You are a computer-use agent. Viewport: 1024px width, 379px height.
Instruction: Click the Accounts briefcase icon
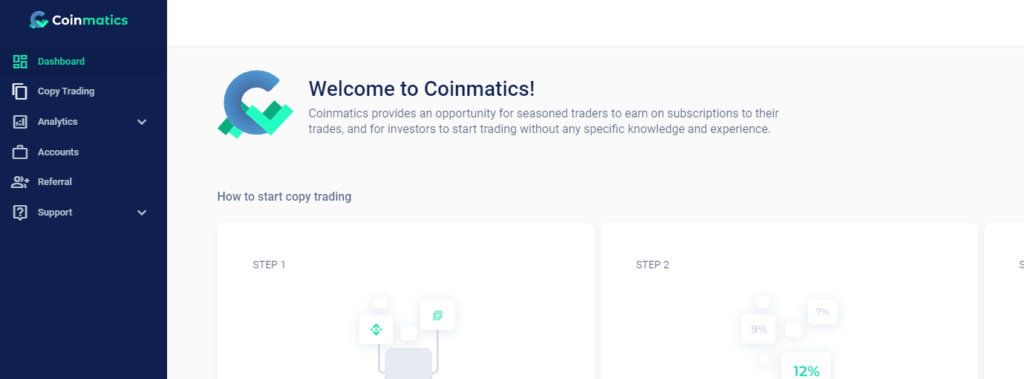pos(20,152)
